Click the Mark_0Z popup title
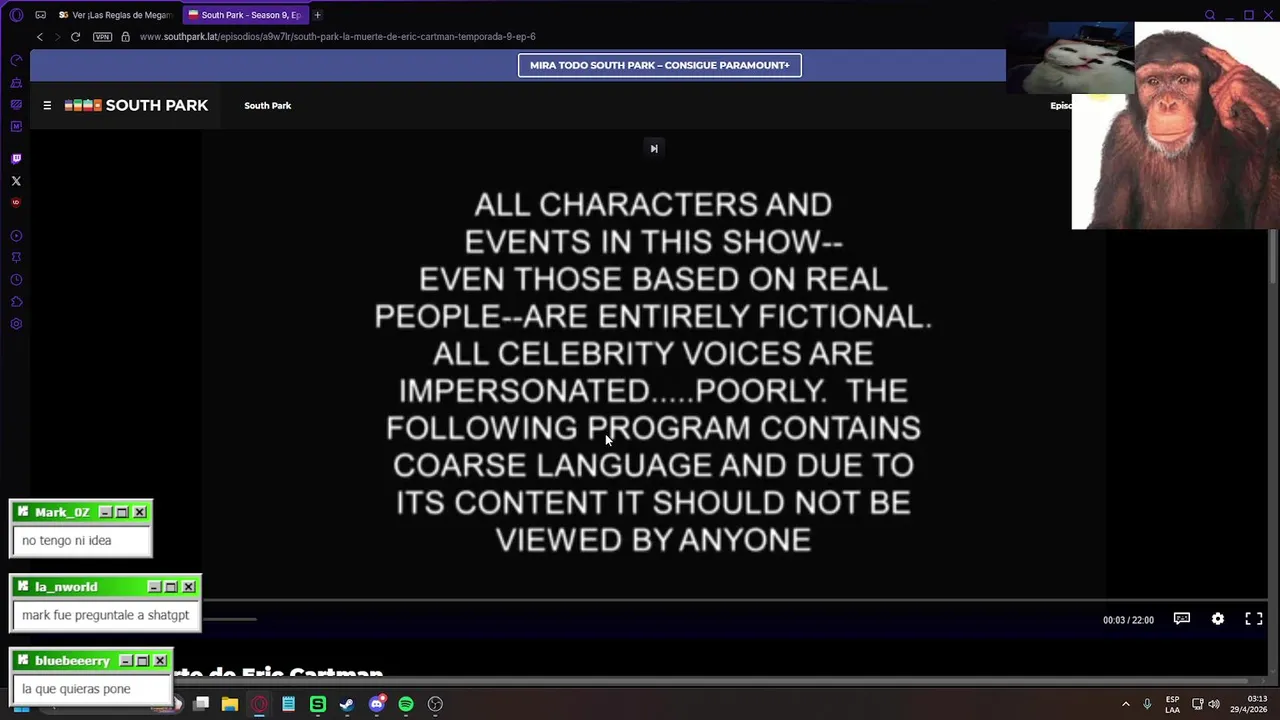1280x720 pixels. click(x=62, y=512)
